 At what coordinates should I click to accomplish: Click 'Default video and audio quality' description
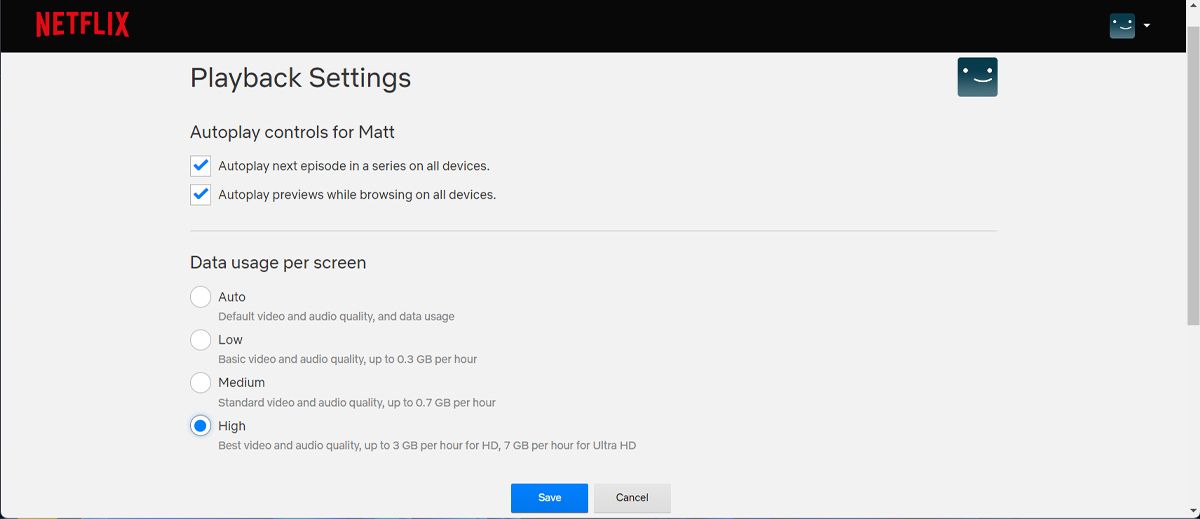click(x=336, y=316)
